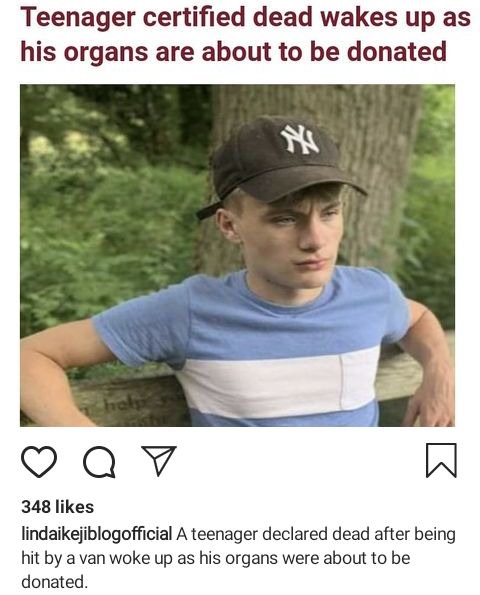Screen dimensions: 480x595
Task: Open comments via the speech bubble icon
Action: pos(99,461)
